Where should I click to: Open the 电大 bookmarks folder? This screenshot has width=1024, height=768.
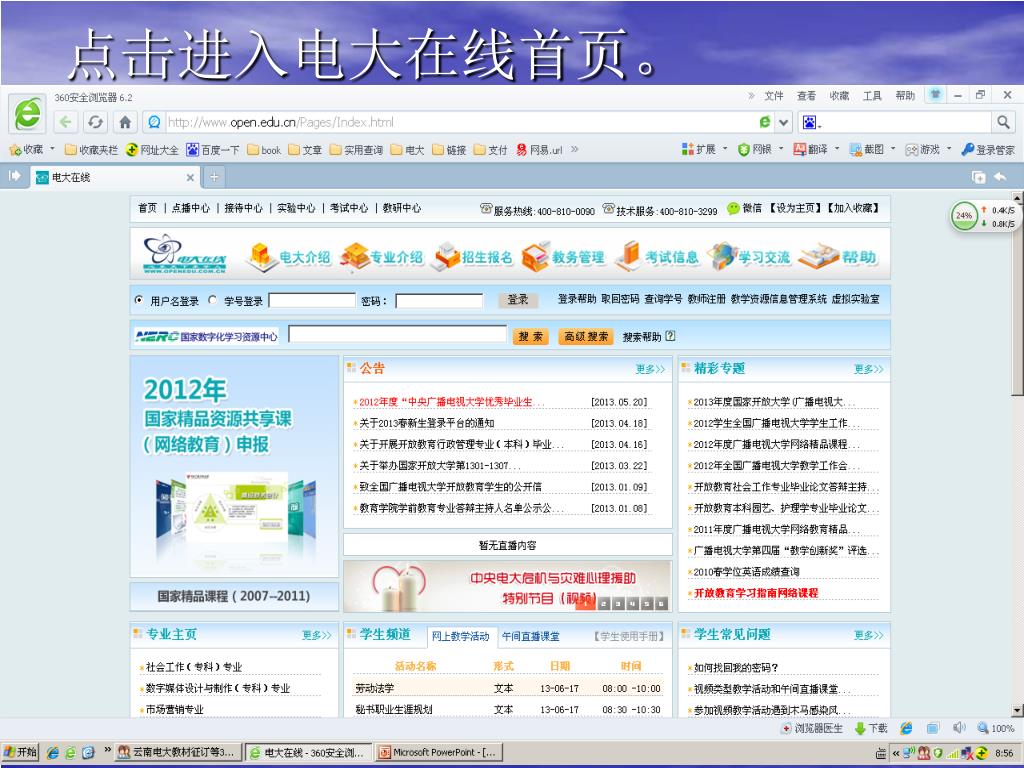(x=408, y=150)
